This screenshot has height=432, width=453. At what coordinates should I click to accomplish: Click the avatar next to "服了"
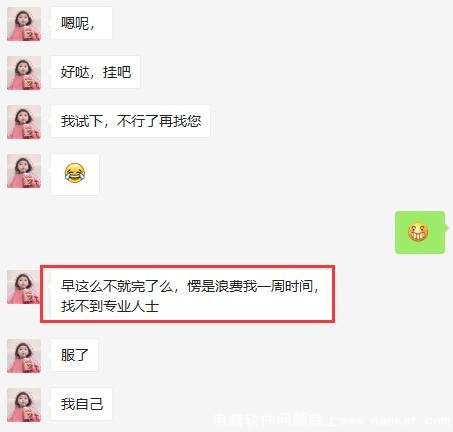click(24, 356)
